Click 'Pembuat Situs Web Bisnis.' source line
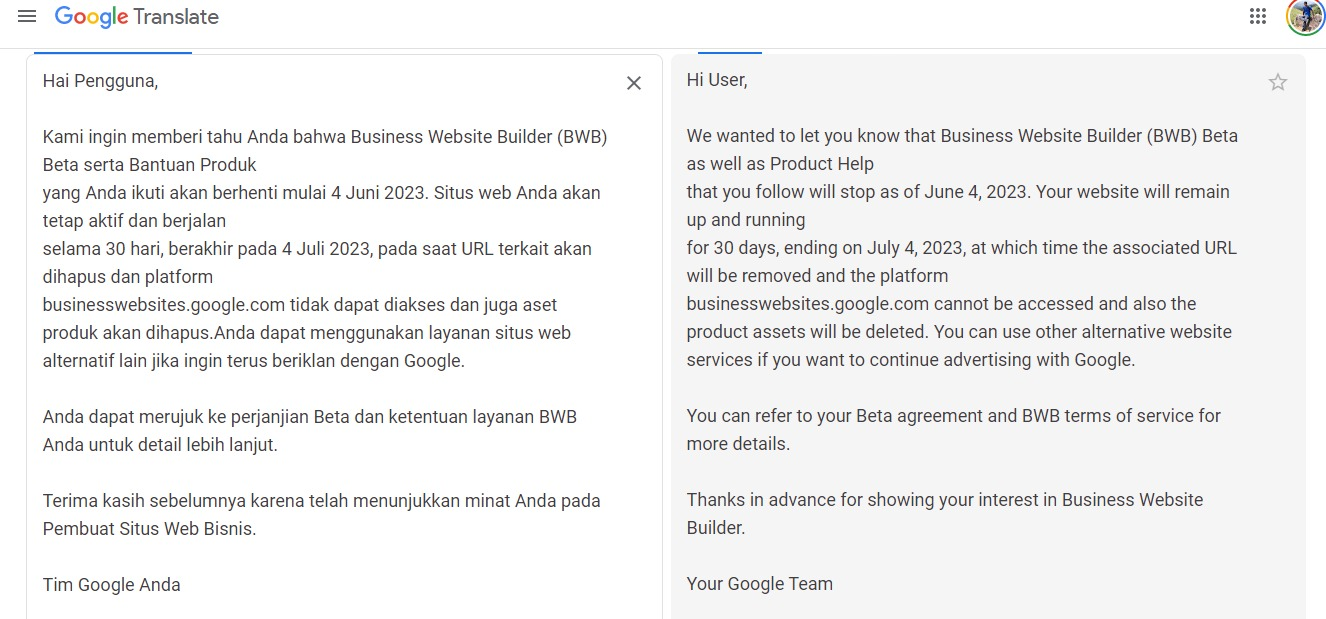1326x619 pixels. pyautogui.click(x=150, y=529)
